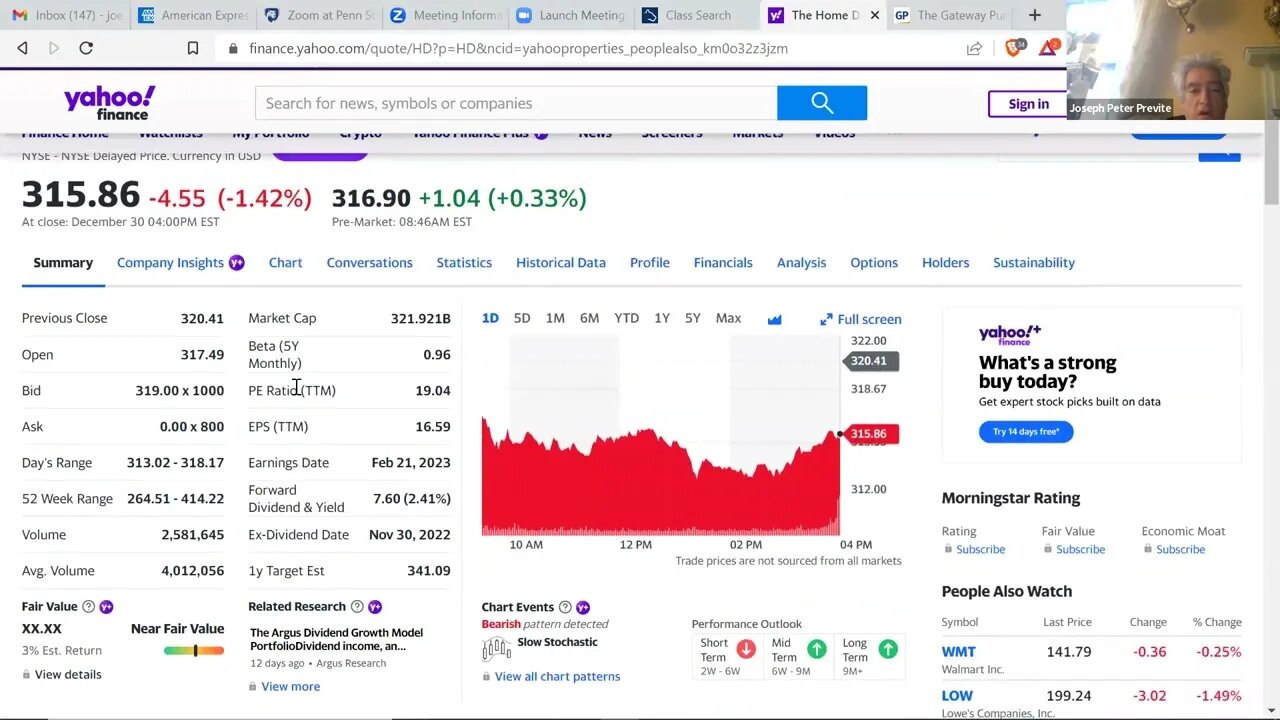The image size is (1280, 720).
Task: Select 1M chart range
Action: point(555,318)
